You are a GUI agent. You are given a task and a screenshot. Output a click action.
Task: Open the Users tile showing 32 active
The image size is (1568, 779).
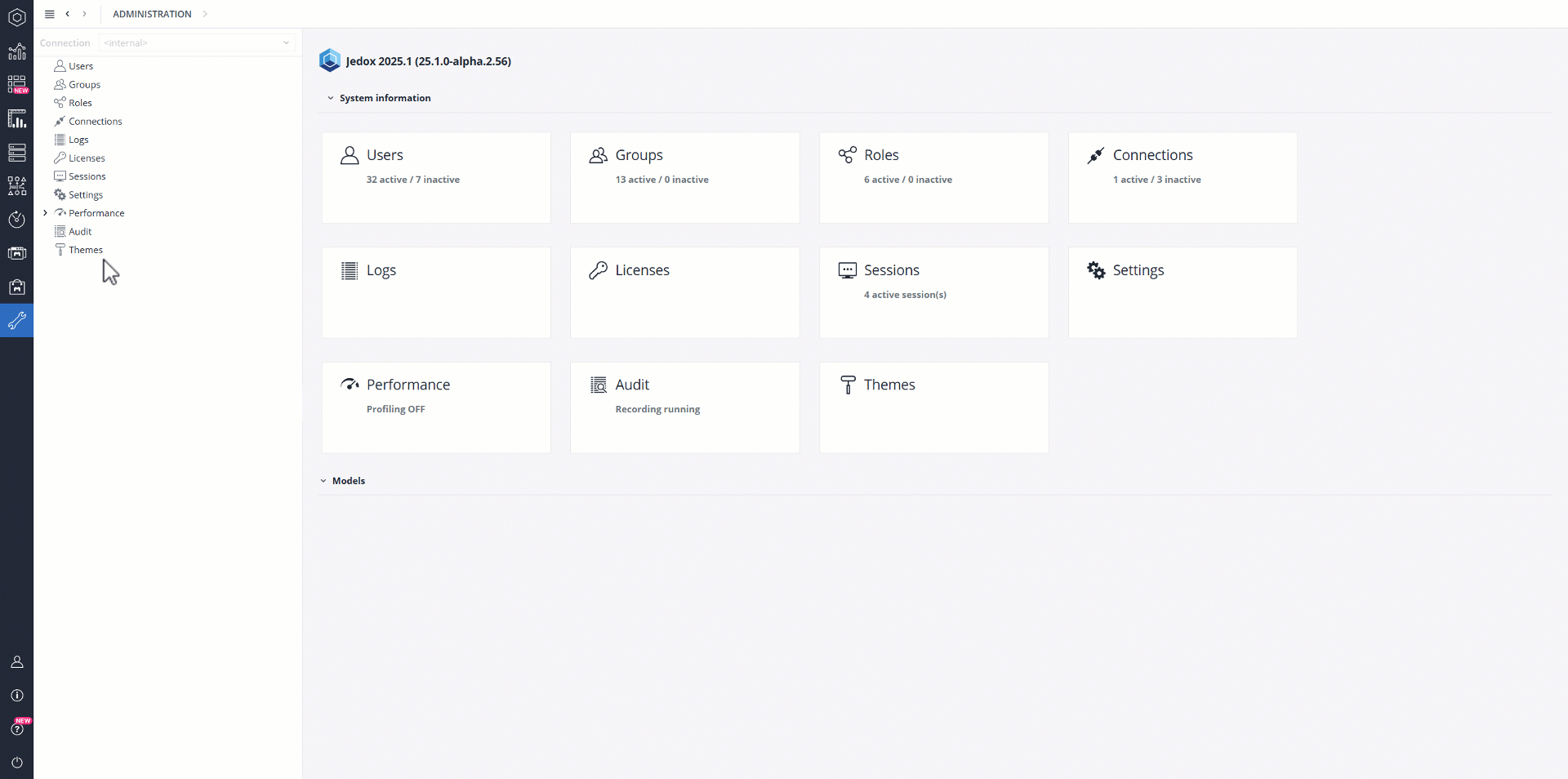click(436, 178)
